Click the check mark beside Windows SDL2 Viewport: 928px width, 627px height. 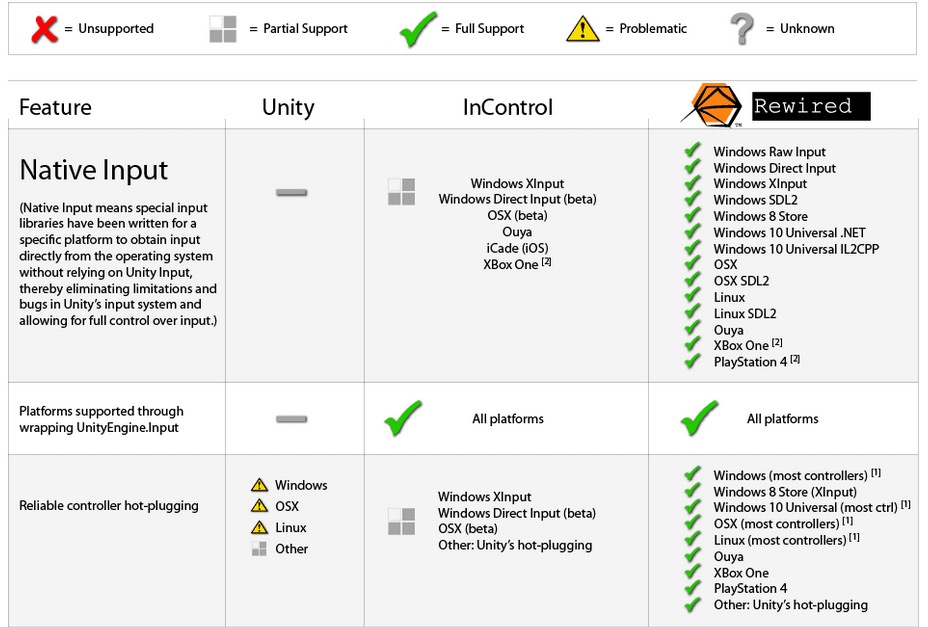(x=692, y=199)
